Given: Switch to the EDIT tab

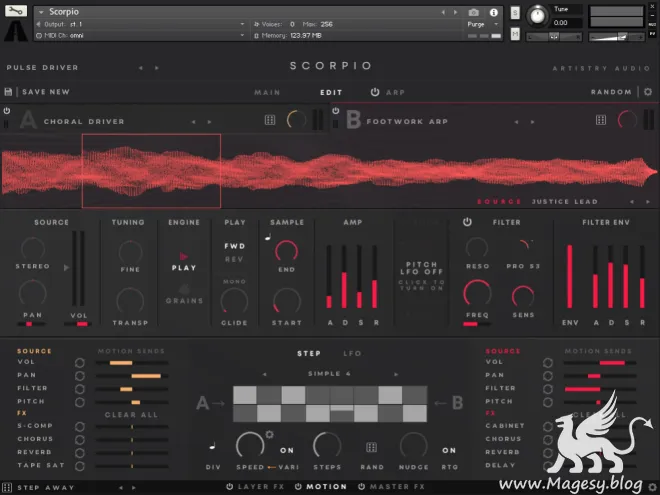Looking at the screenshot, I should pos(331,93).
